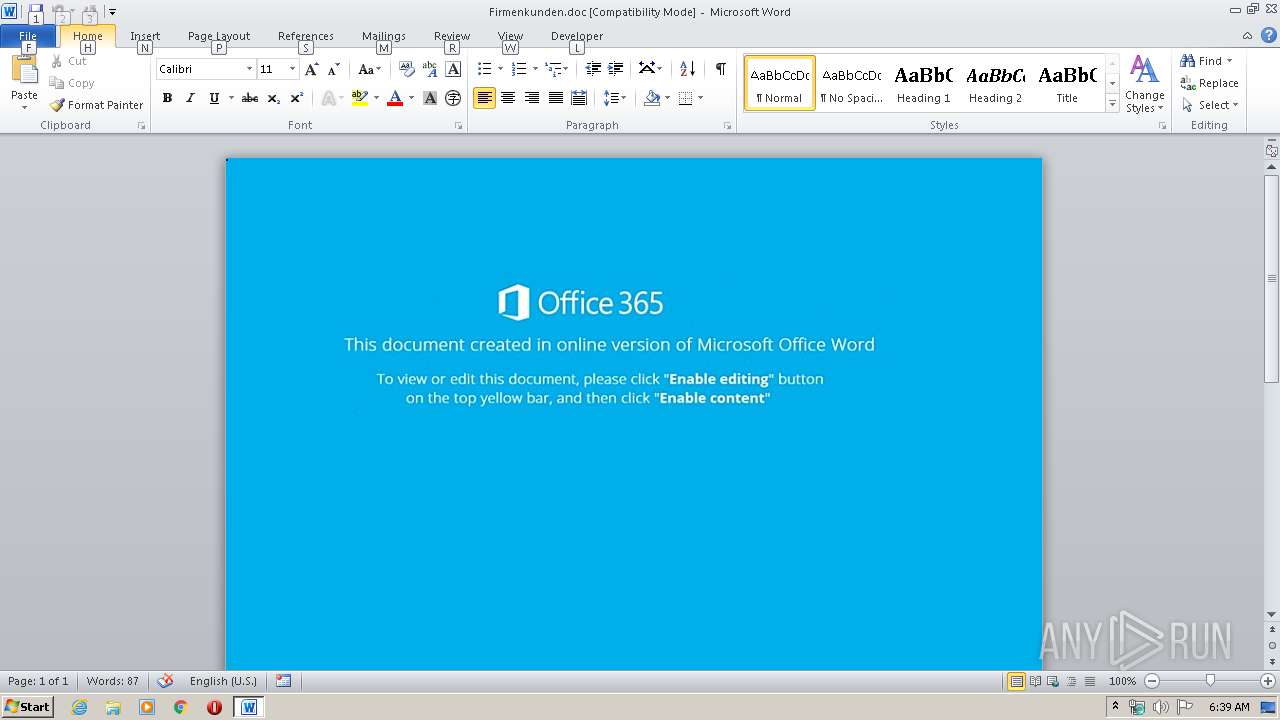Screen dimensions: 1280x720
Task: Click the Increase Indent icon
Action: 616,69
